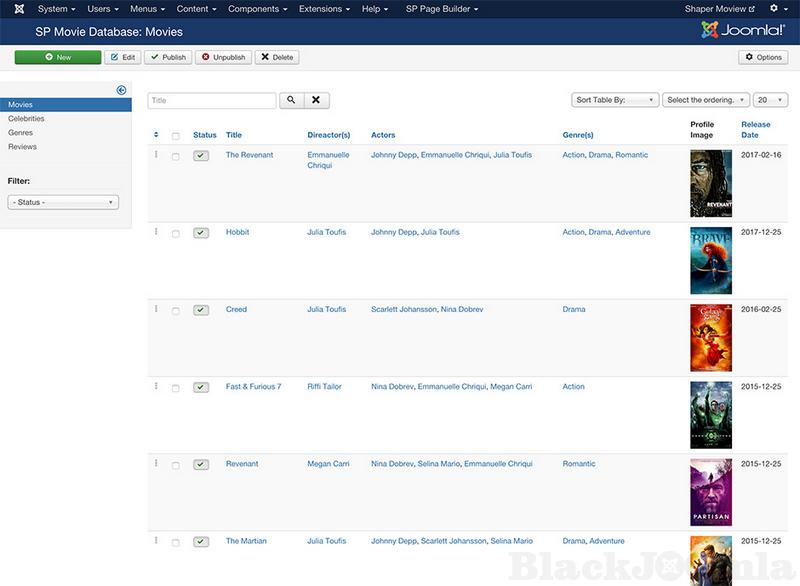
Task: Open The Martian movie title link
Action: 246,541
